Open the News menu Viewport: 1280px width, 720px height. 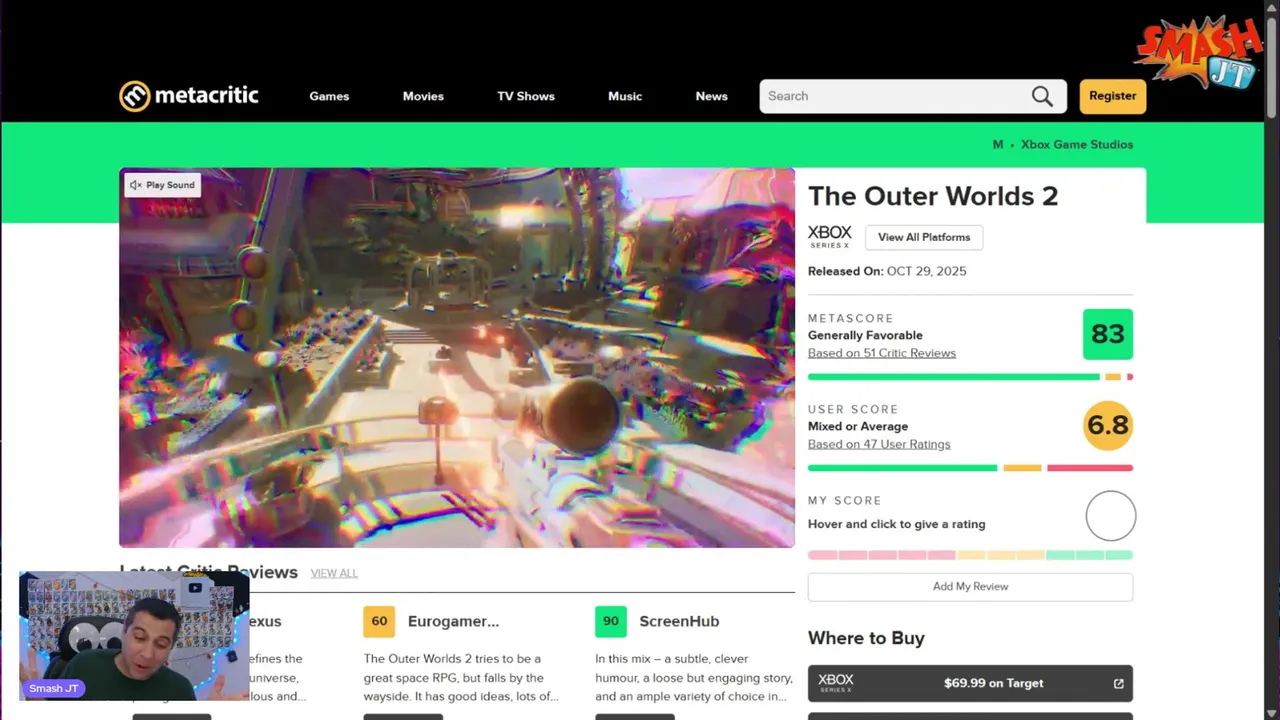[712, 96]
